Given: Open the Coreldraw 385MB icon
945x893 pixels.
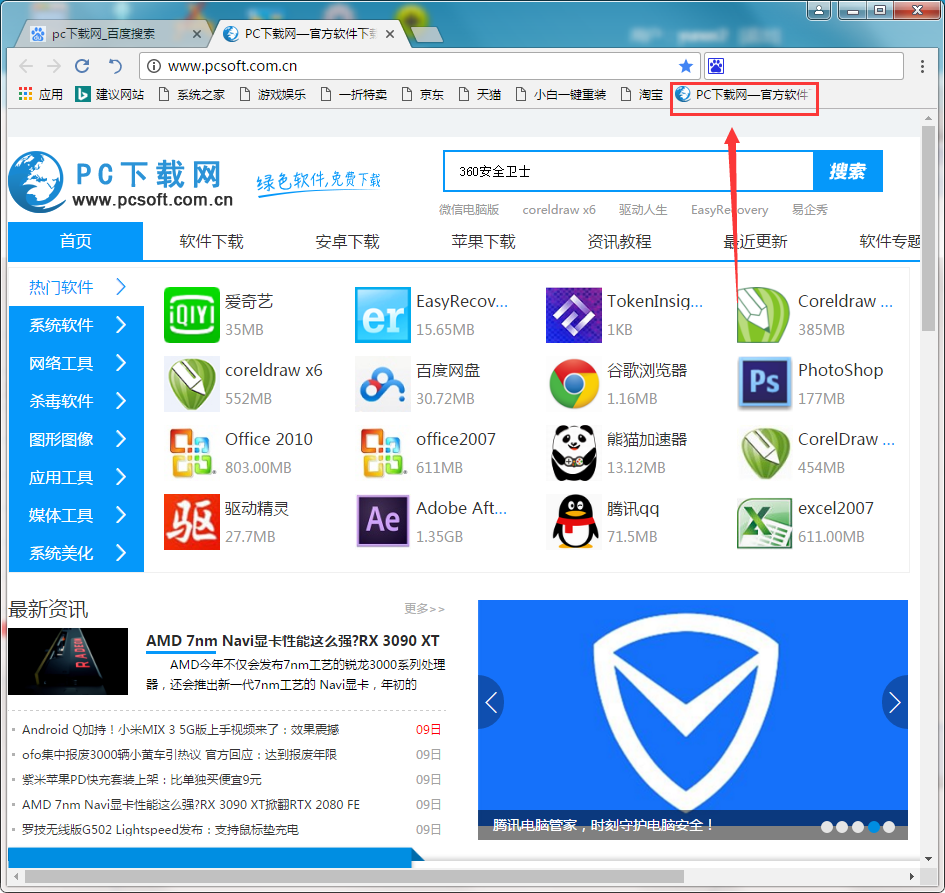Looking at the screenshot, I should pyautogui.click(x=764, y=315).
